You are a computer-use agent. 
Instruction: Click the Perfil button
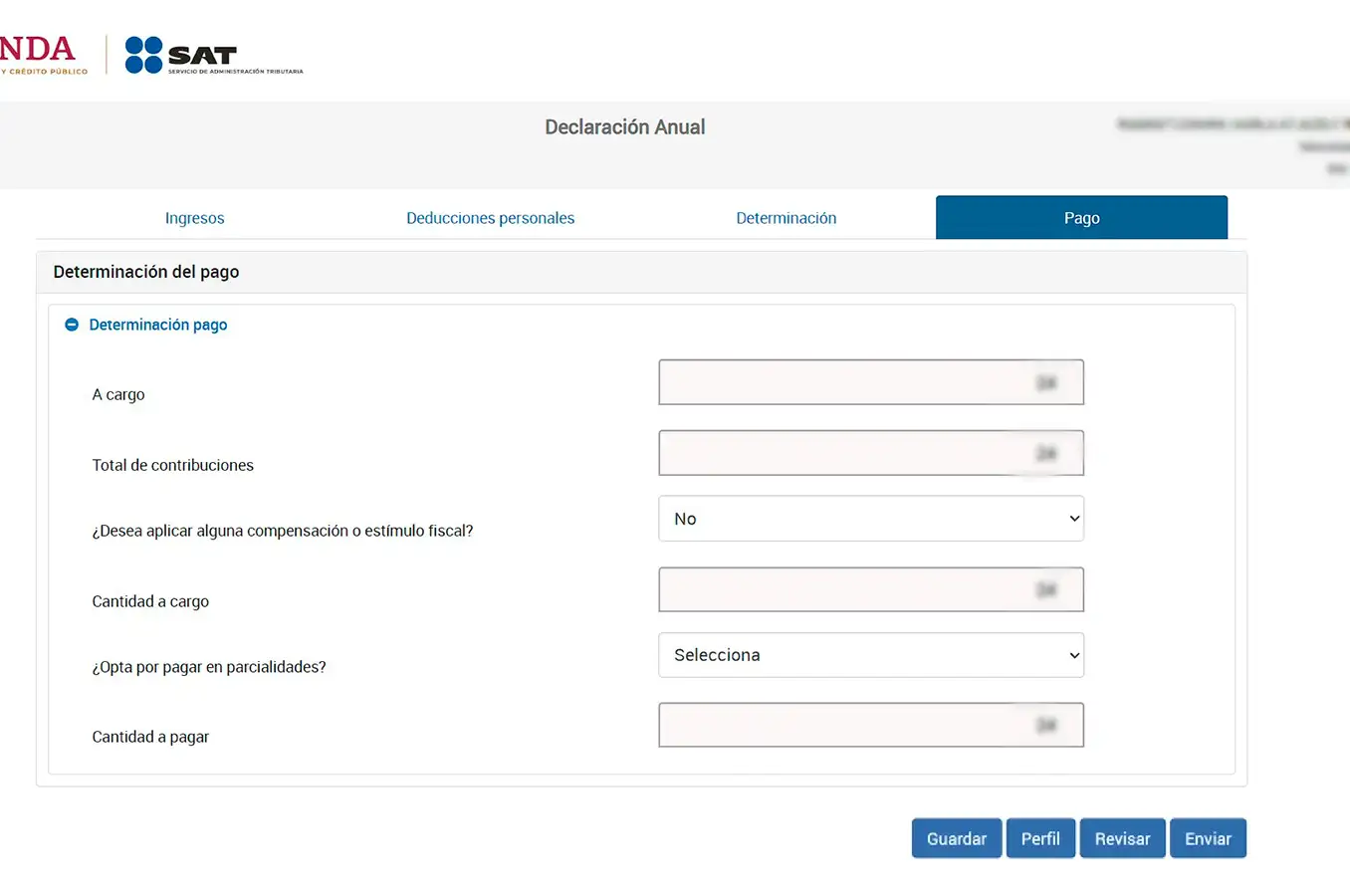pyautogui.click(x=1040, y=837)
